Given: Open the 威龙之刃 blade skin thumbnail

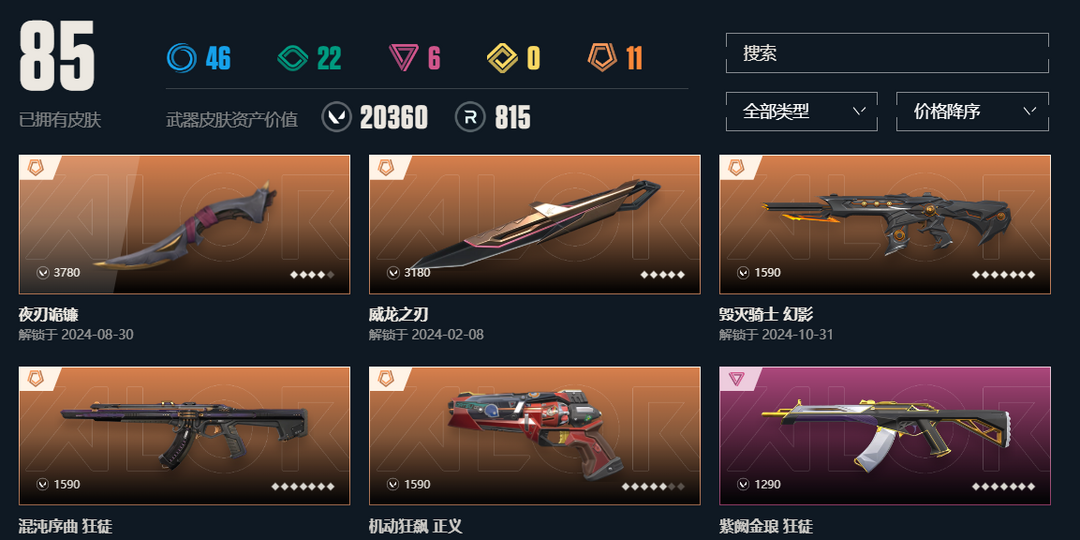Looking at the screenshot, I should (x=535, y=225).
